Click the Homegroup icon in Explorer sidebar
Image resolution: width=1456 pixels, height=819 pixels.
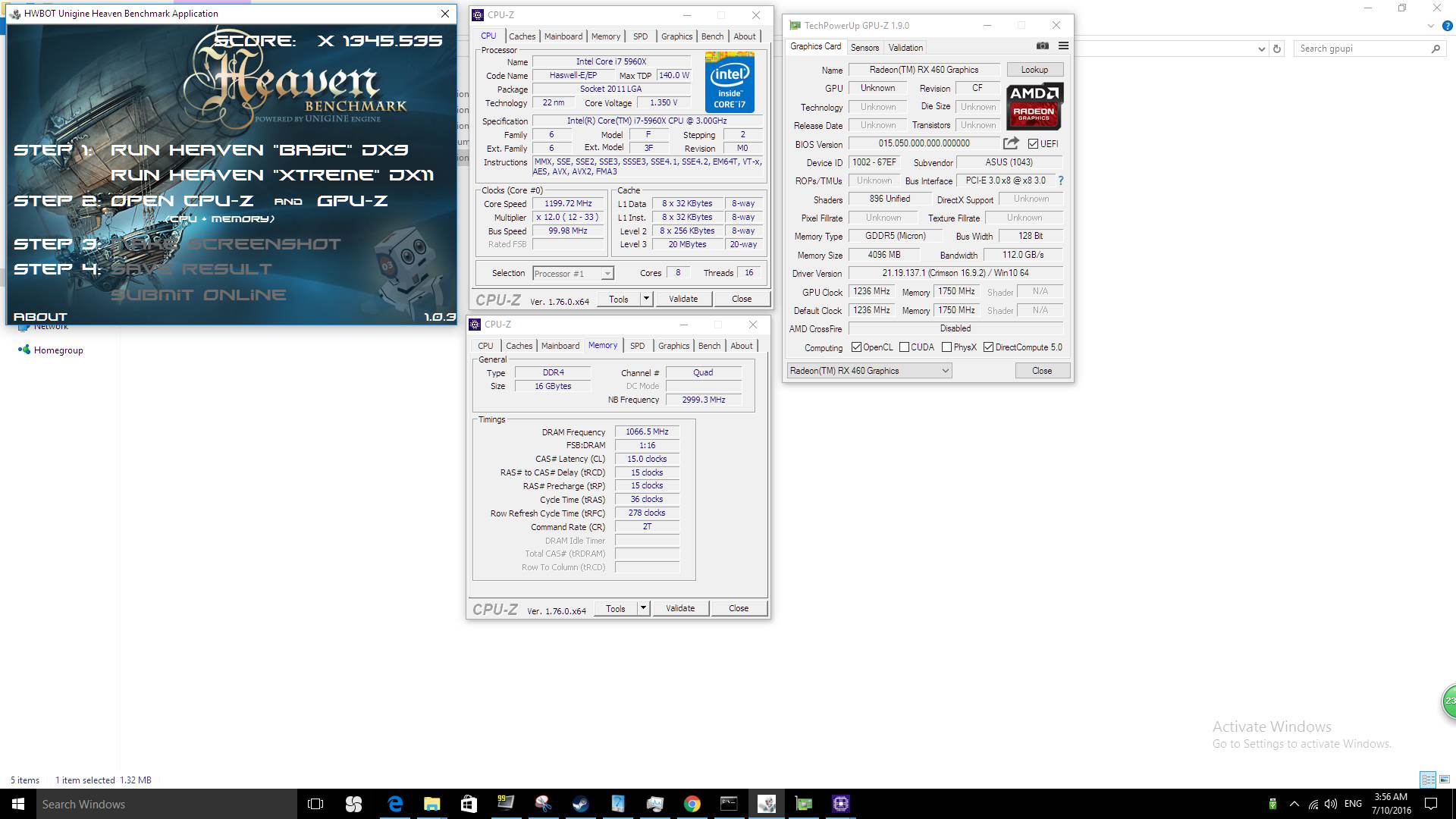pyautogui.click(x=24, y=350)
